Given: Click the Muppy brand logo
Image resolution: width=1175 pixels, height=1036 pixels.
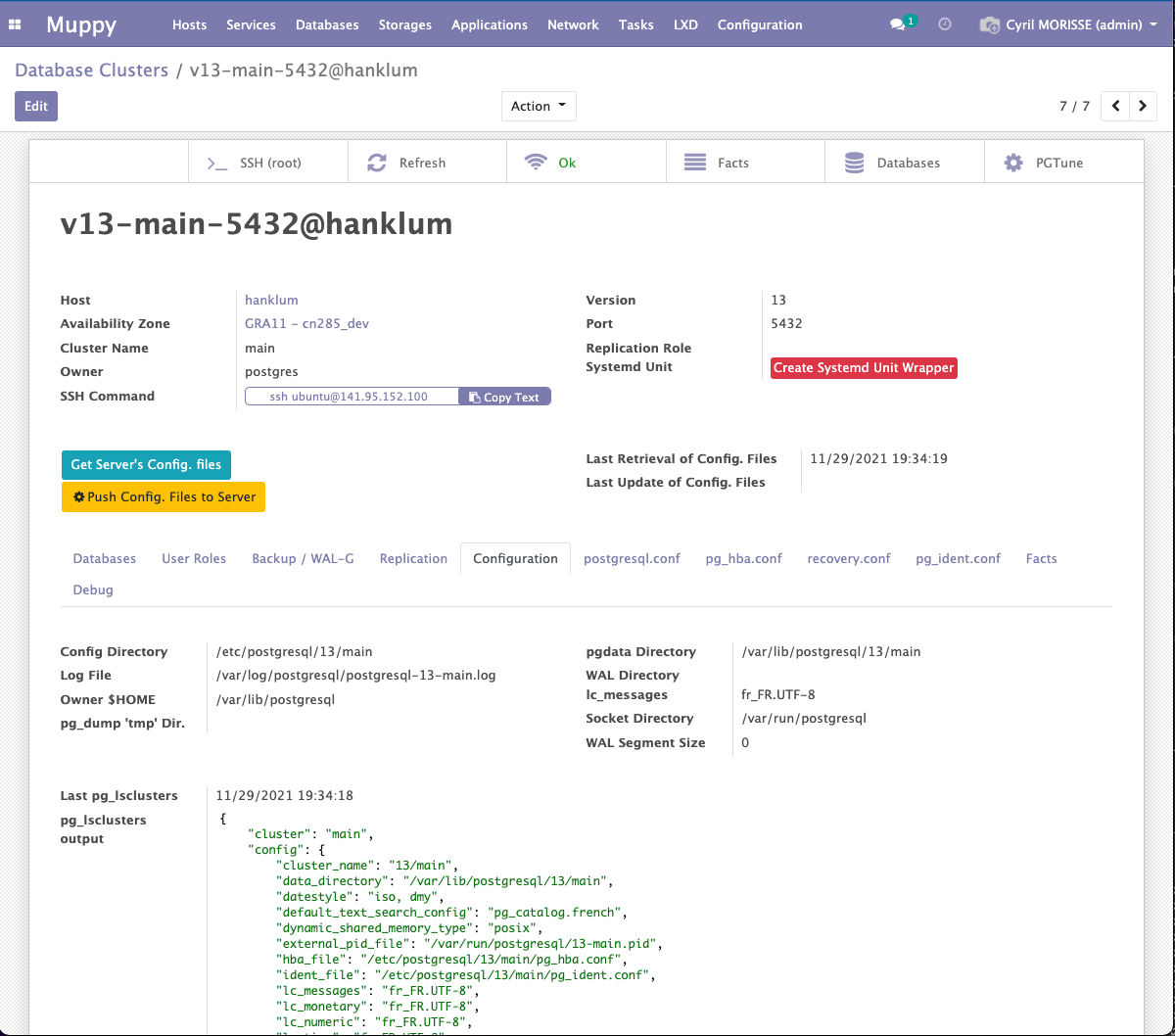Looking at the screenshot, I should (83, 24).
